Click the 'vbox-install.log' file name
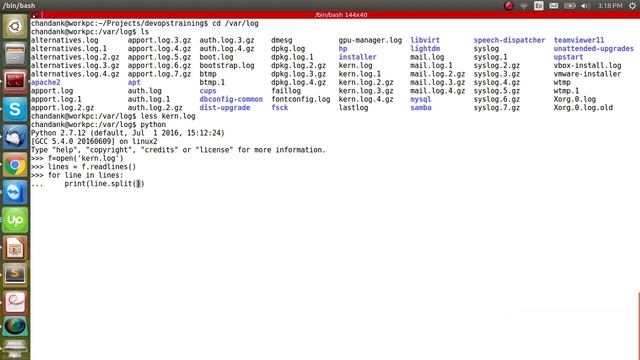 (587, 65)
